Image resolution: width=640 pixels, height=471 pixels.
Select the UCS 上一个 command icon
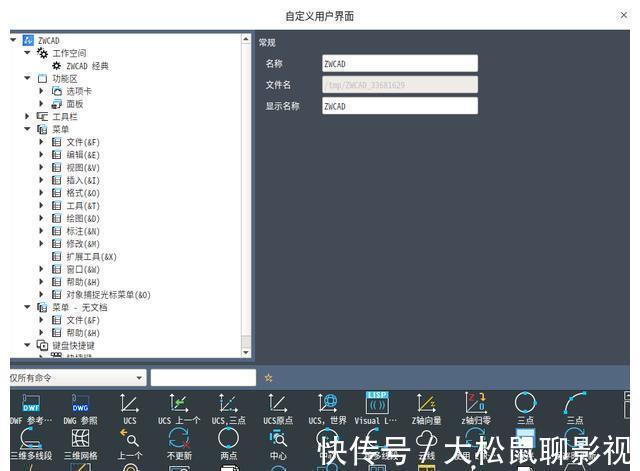[x=179, y=403]
